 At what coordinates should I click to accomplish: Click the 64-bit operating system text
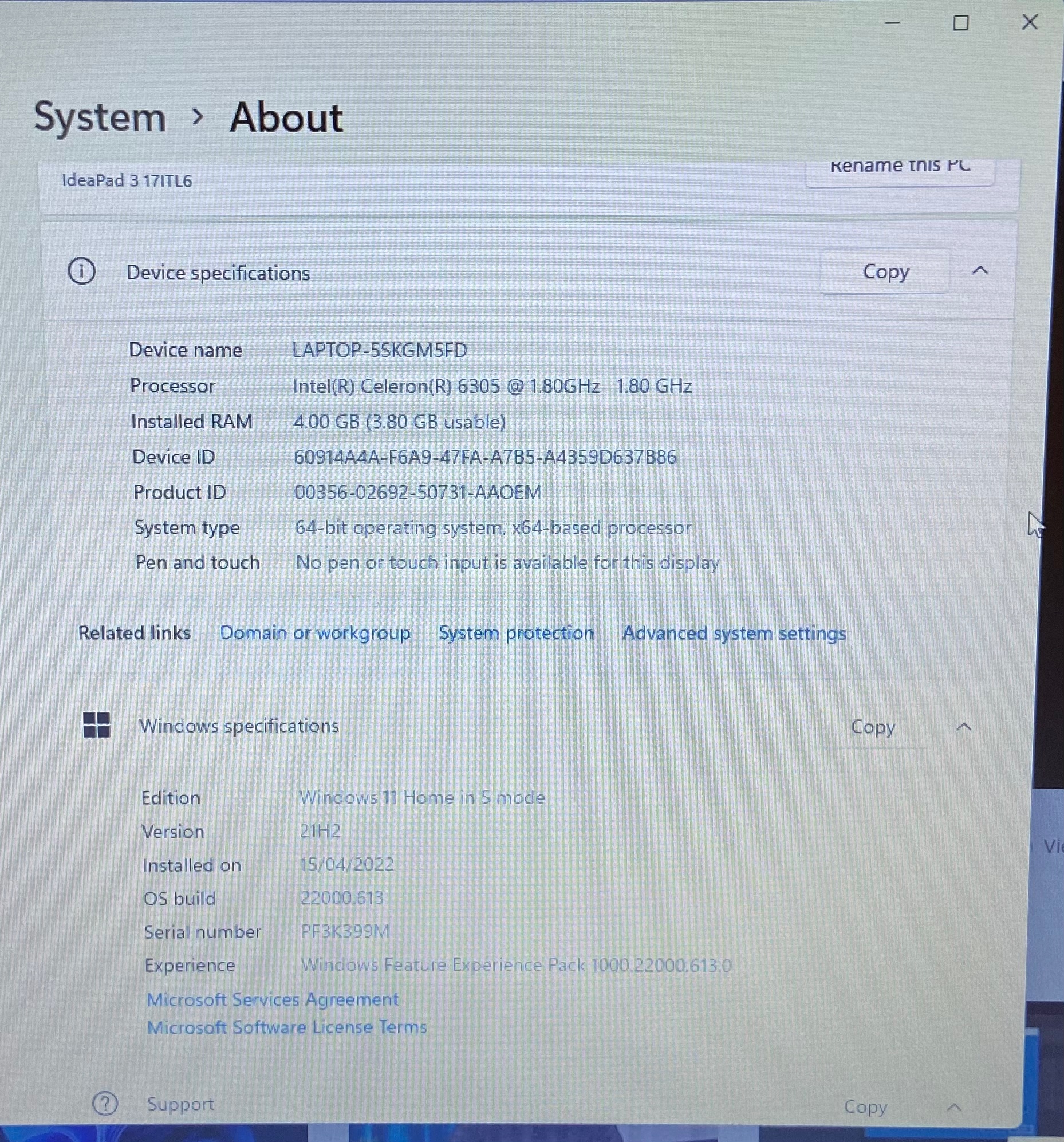click(x=493, y=527)
